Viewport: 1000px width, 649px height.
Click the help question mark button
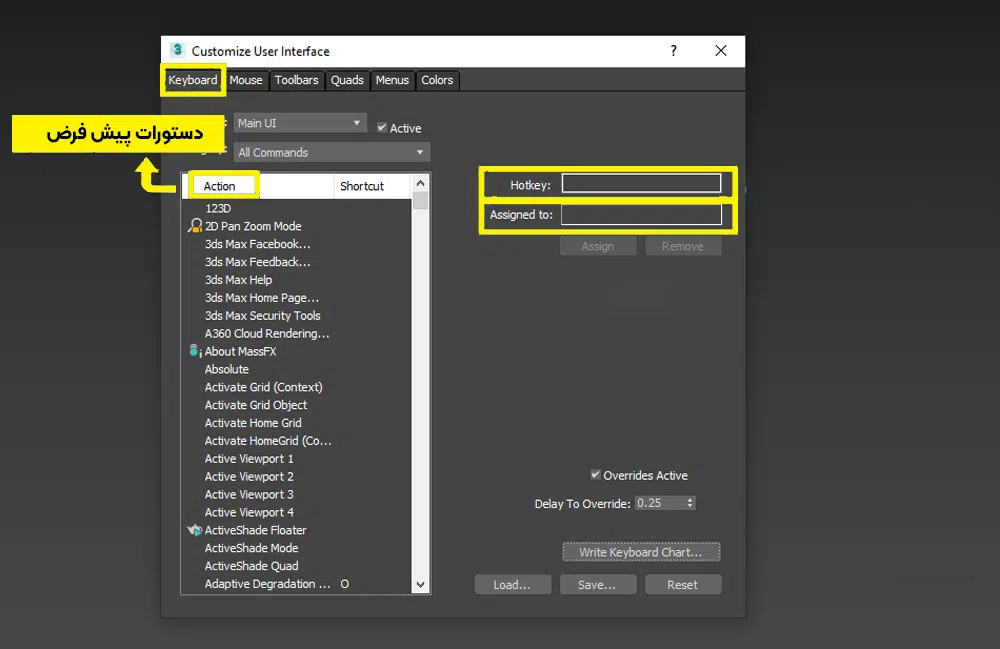pos(674,51)
